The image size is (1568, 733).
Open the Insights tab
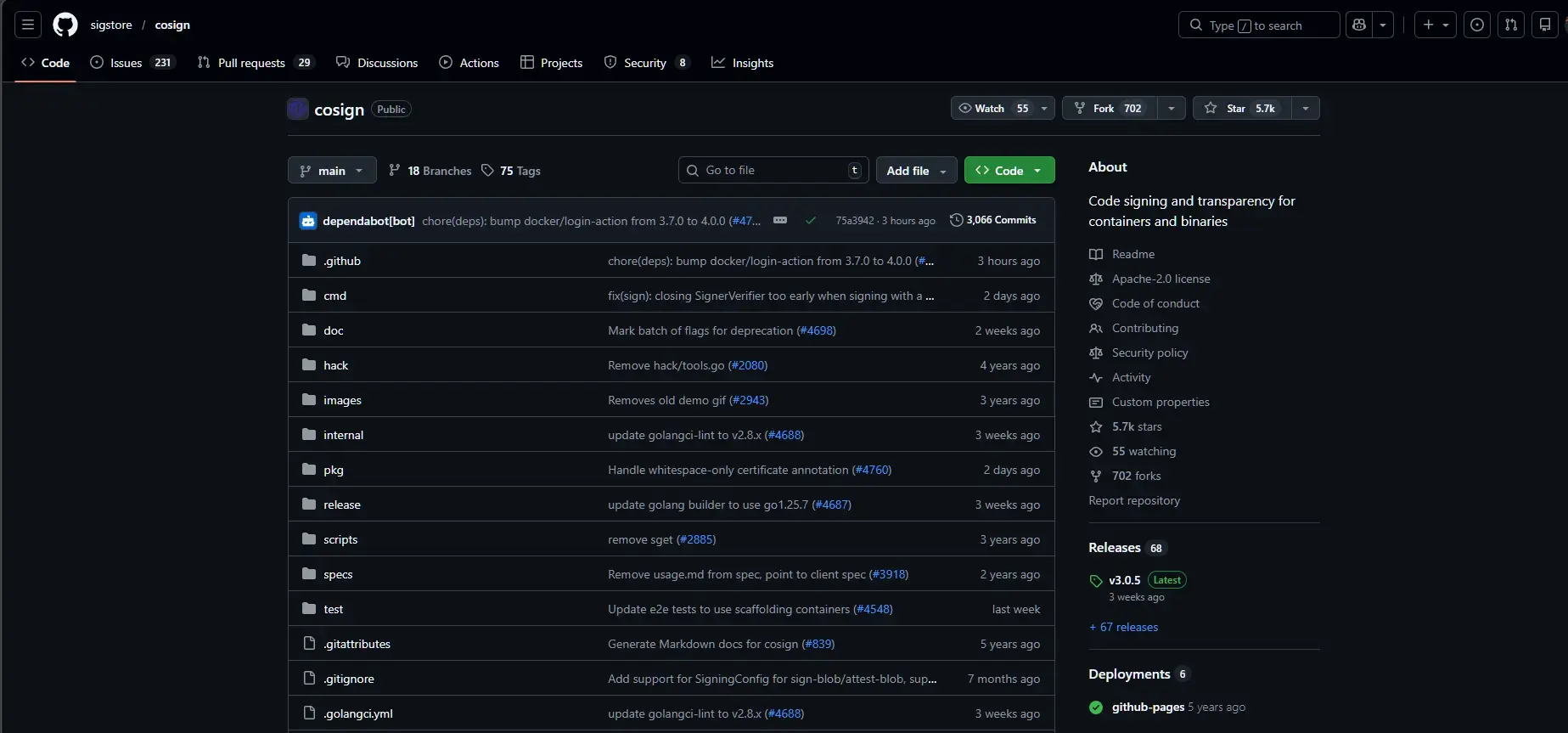[x=743, y=62]
